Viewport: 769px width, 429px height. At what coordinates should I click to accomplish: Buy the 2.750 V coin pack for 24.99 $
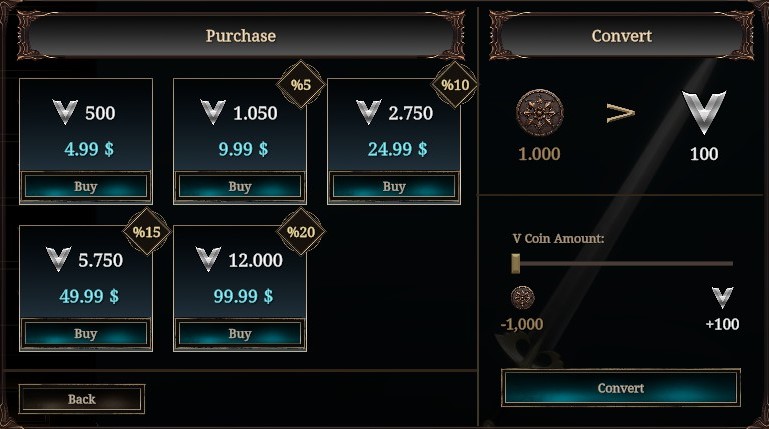pos(394,187)
